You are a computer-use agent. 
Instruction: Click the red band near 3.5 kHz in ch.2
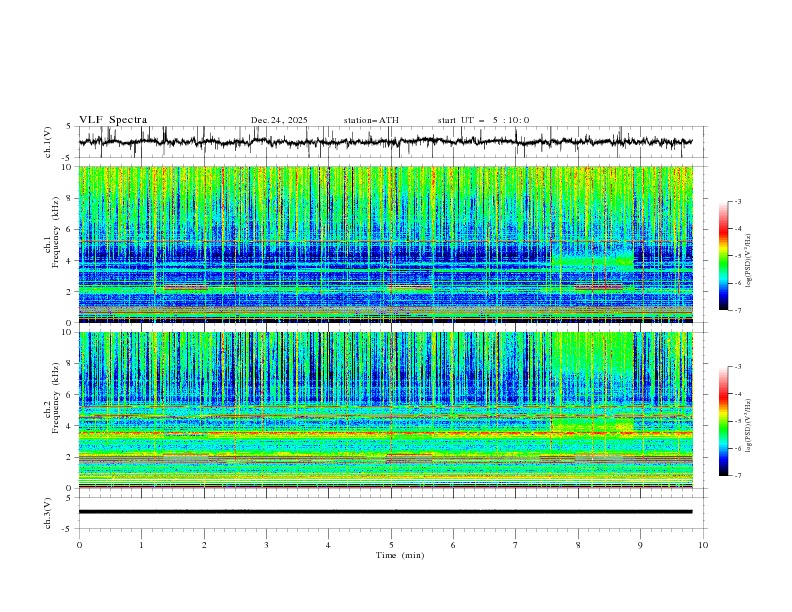(x=385, y=433)
